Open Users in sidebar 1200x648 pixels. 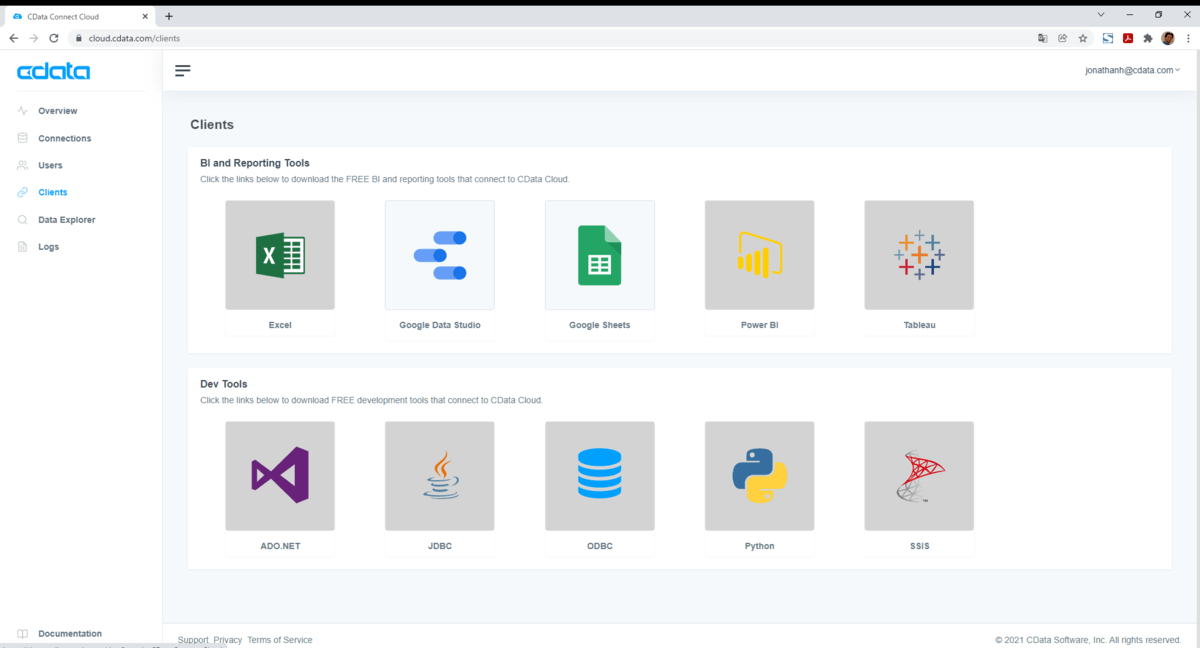point(50,165)
